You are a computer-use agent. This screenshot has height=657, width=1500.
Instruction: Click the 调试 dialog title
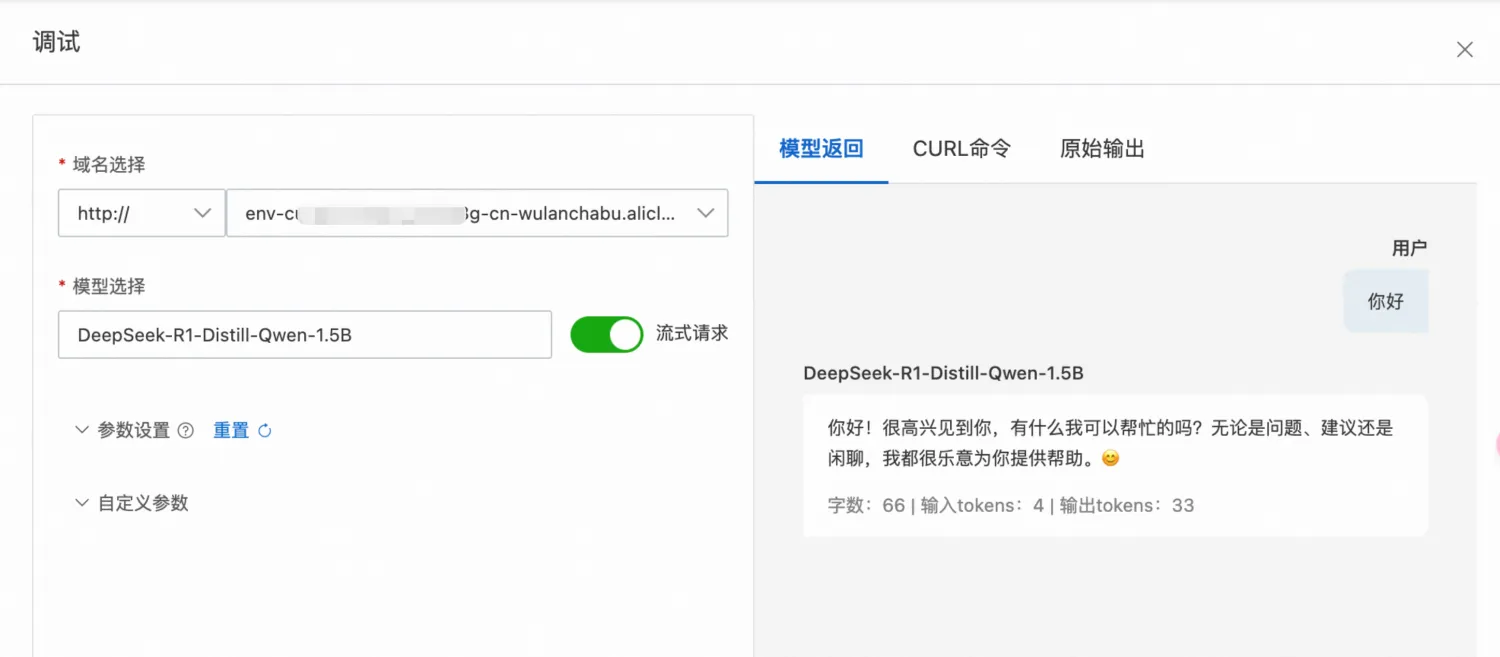[56, 42]
